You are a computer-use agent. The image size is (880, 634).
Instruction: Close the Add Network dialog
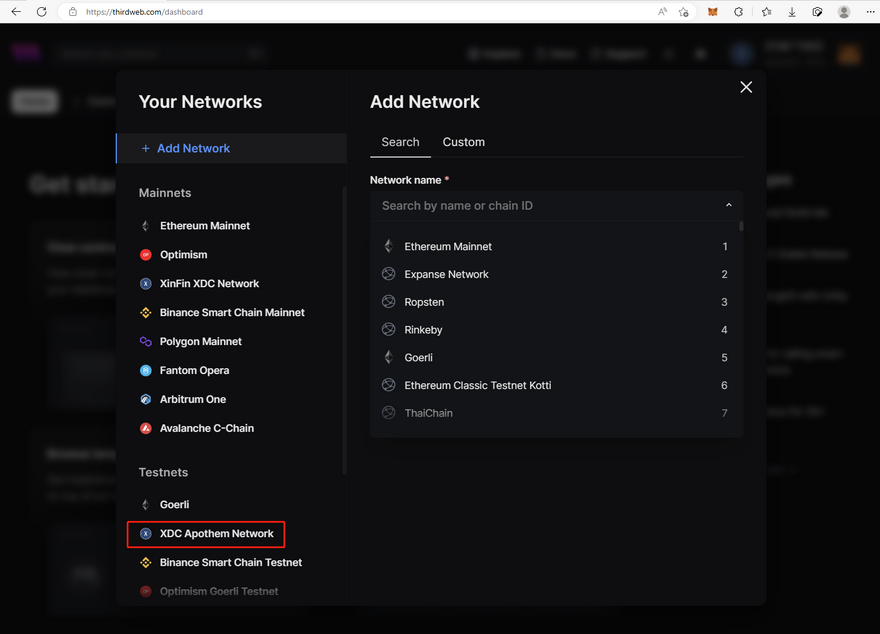pyautogui.click(x=746, y=87)
